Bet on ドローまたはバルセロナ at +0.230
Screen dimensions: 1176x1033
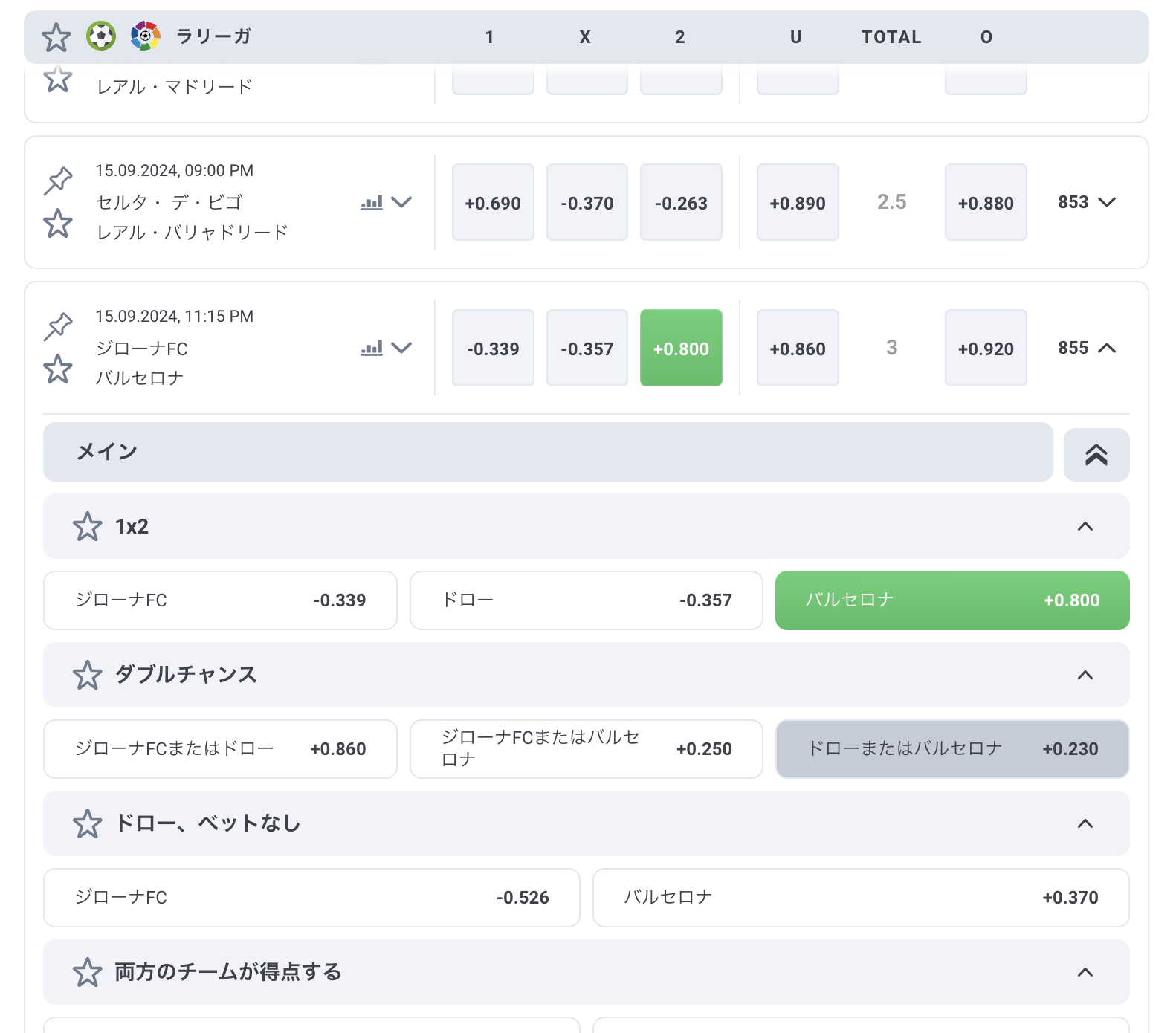coord(952,749)
